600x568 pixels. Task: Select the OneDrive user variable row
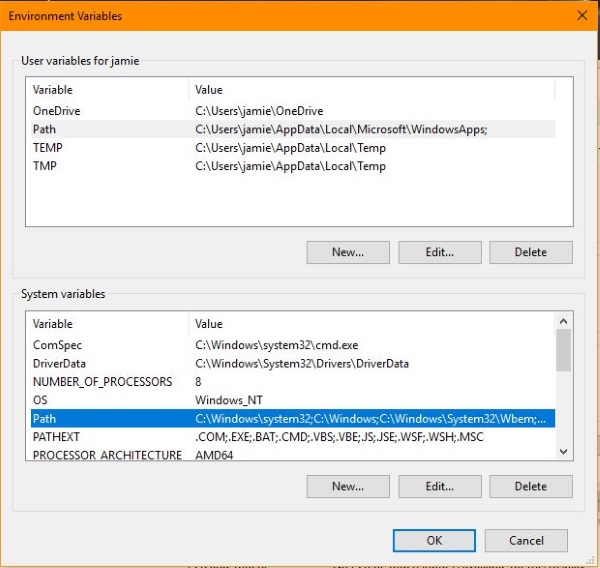[293, 111]
